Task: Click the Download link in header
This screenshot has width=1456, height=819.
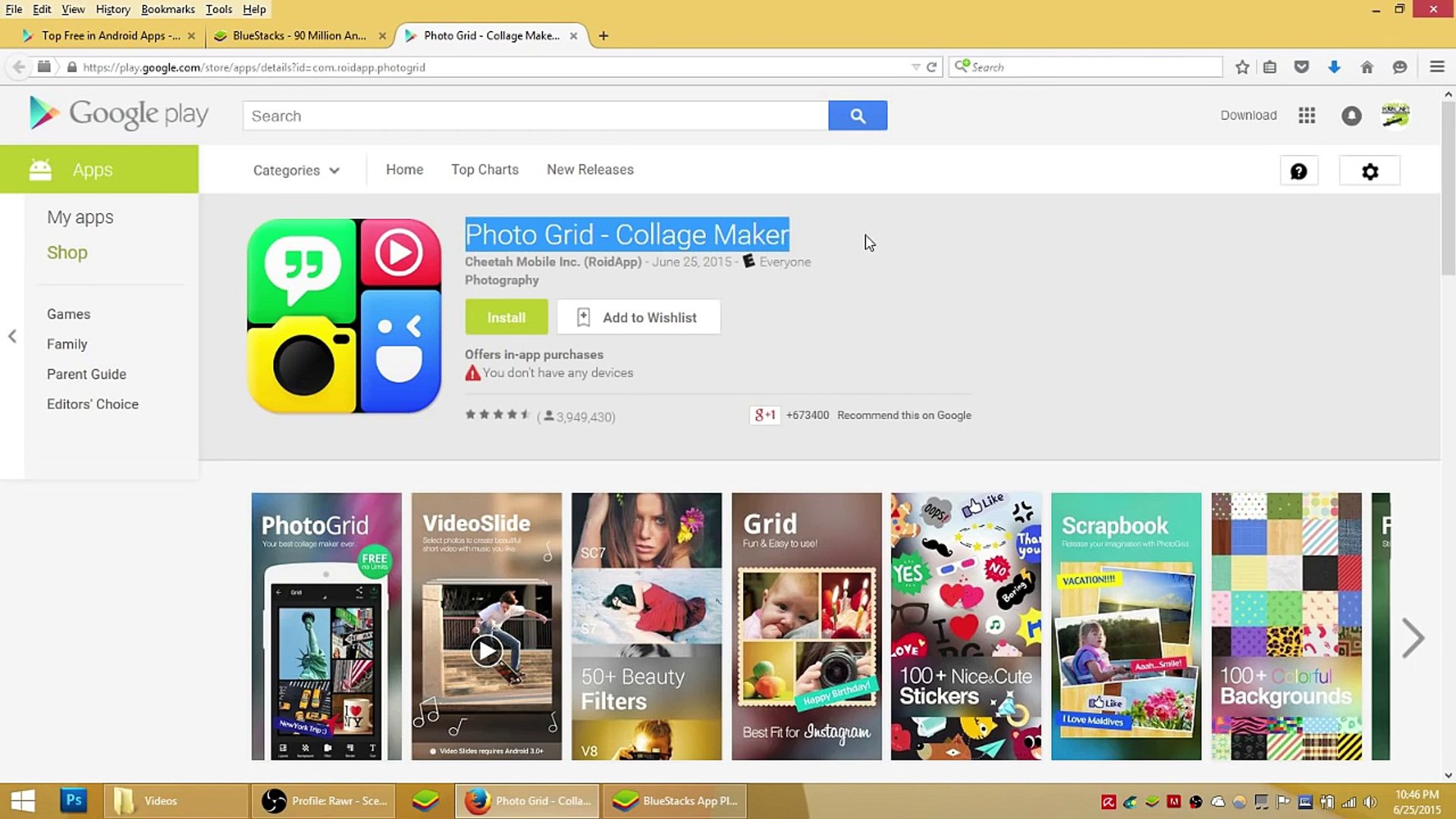Action: point(1248,115)
